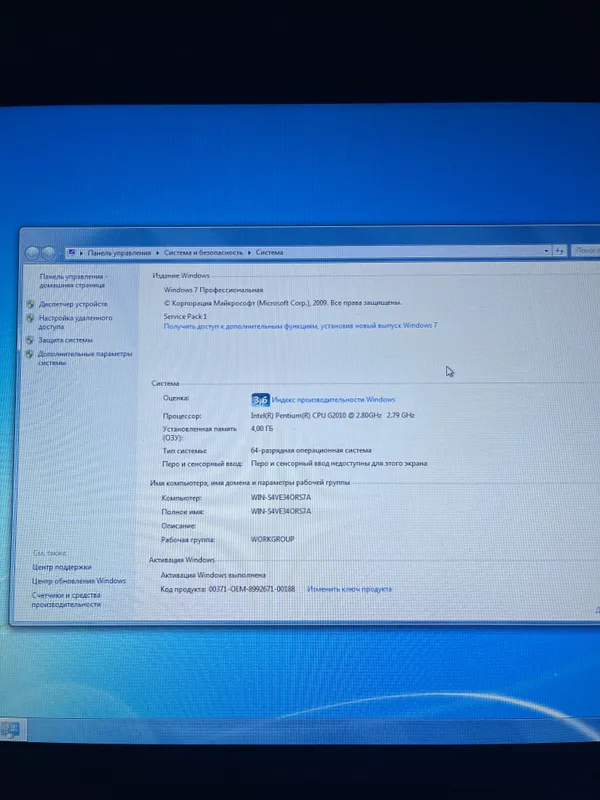The width and height of the screenshot is (600, 800).
Task: Click 'Windows 7 Профессиональная' edition text
Action: click(213, 290)
